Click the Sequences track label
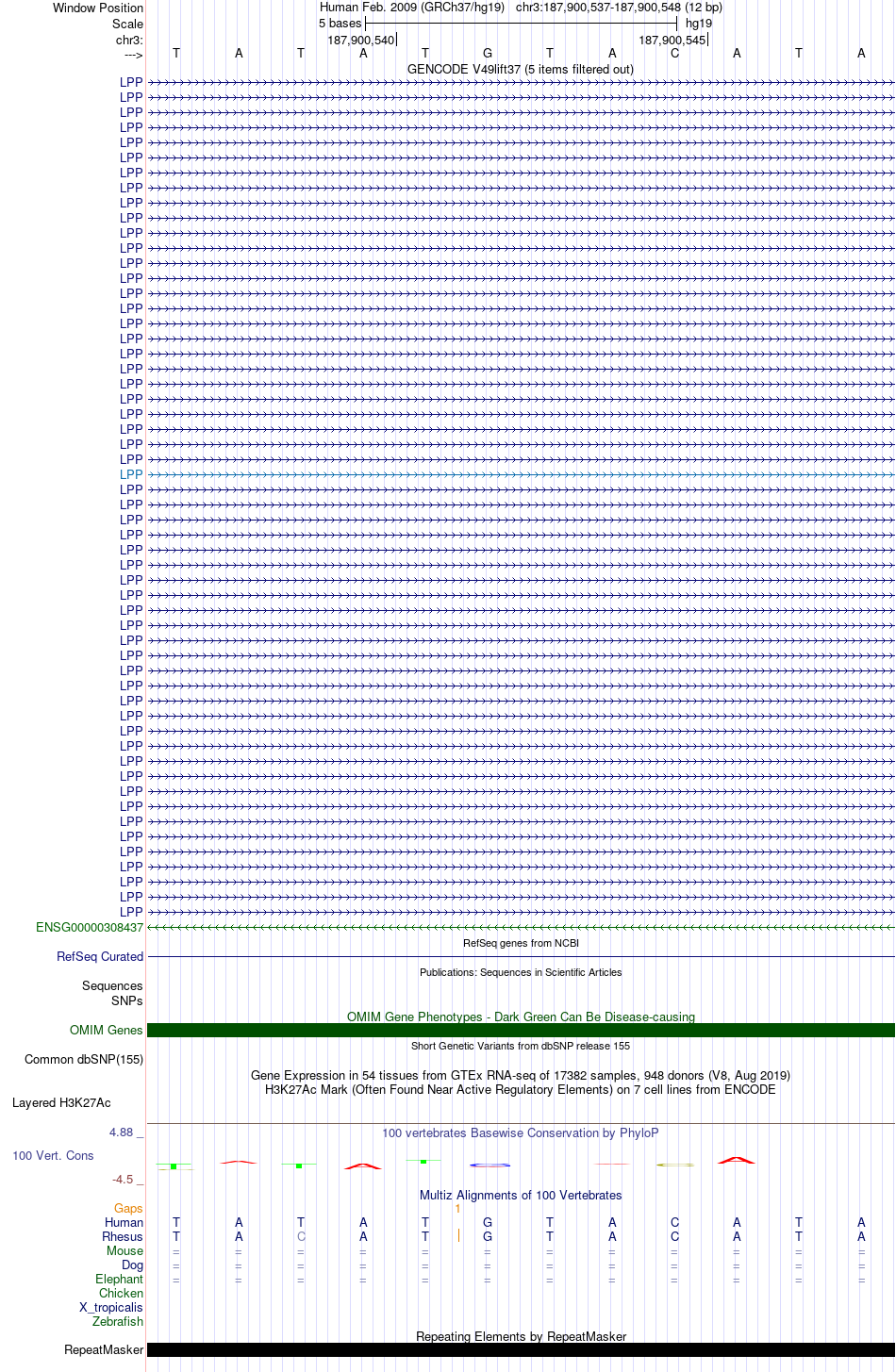Image resolution: width=896 pixels, height=1372 pixels. pyautogui.click(x=112, y=985)
